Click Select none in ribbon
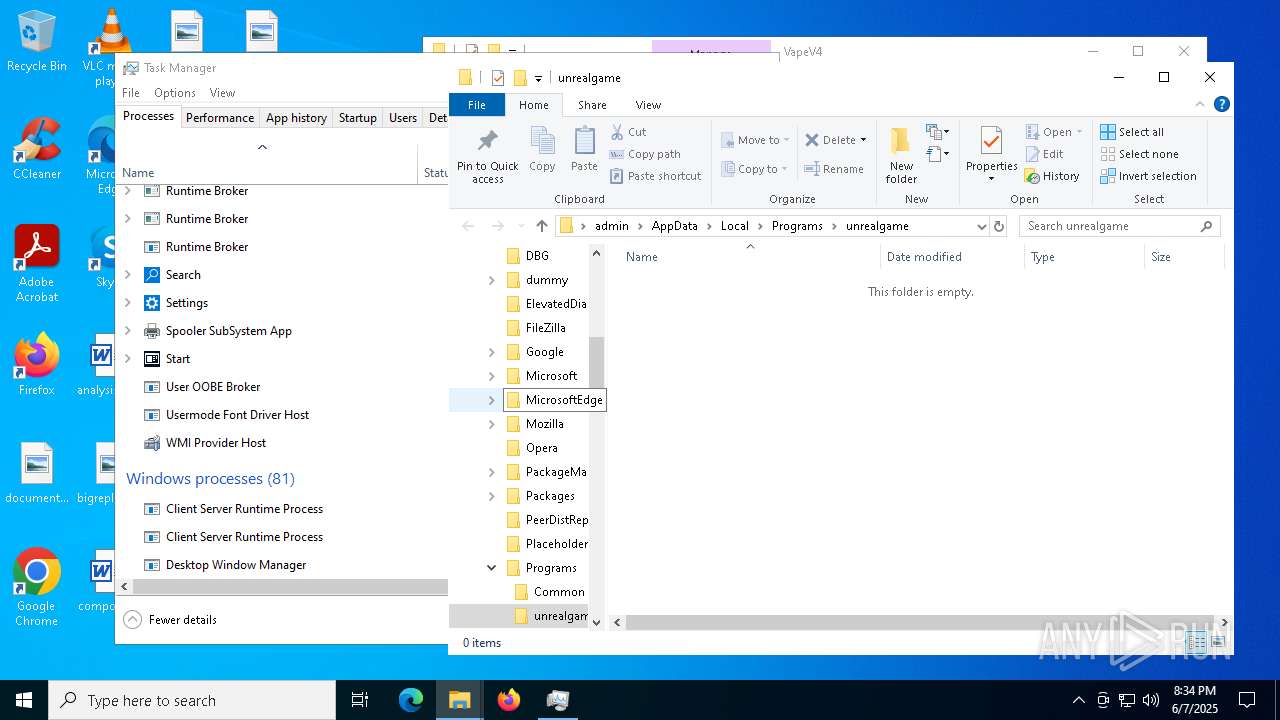The image size is (1280, 720). (x=1139, y=154)
